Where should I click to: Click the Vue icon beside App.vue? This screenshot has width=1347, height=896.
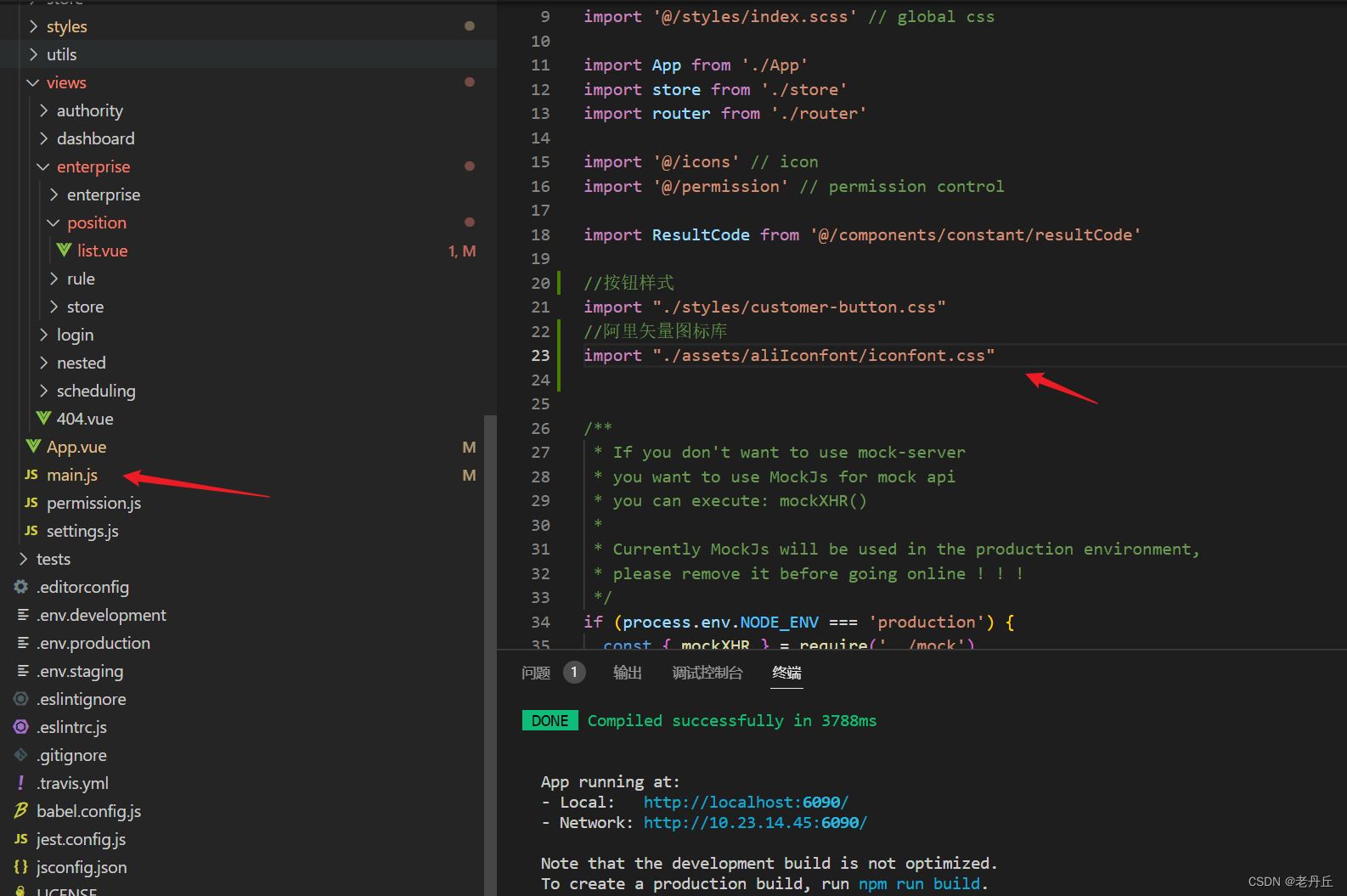[x=33, y=447]
